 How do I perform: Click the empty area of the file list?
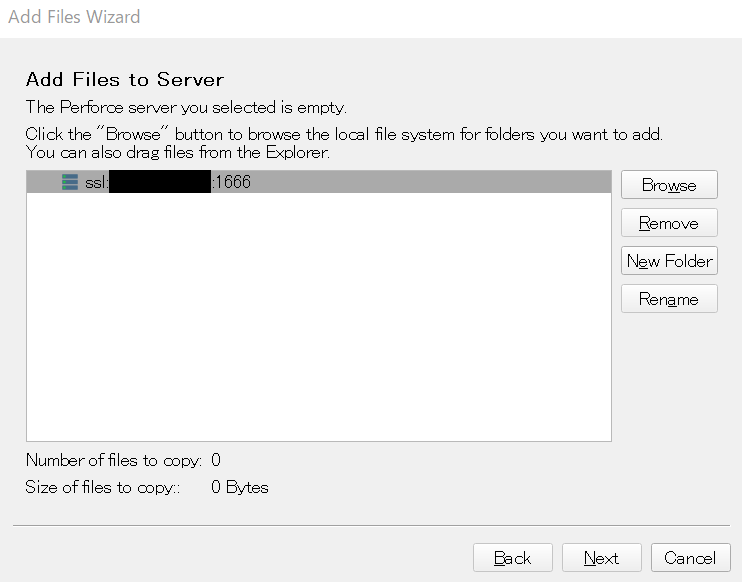[x=318, y=320]
